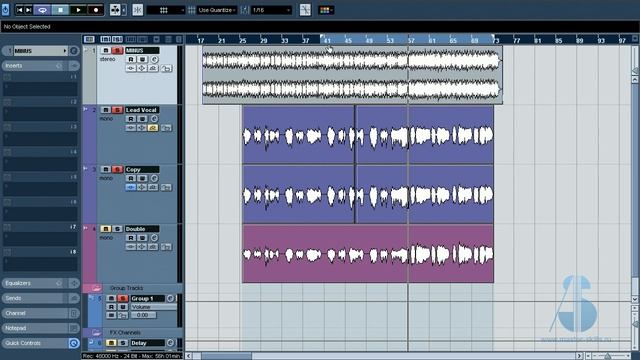
Task: Toggle inserts bypass icon on Lead Vocal track
Action: click(131, 128)
